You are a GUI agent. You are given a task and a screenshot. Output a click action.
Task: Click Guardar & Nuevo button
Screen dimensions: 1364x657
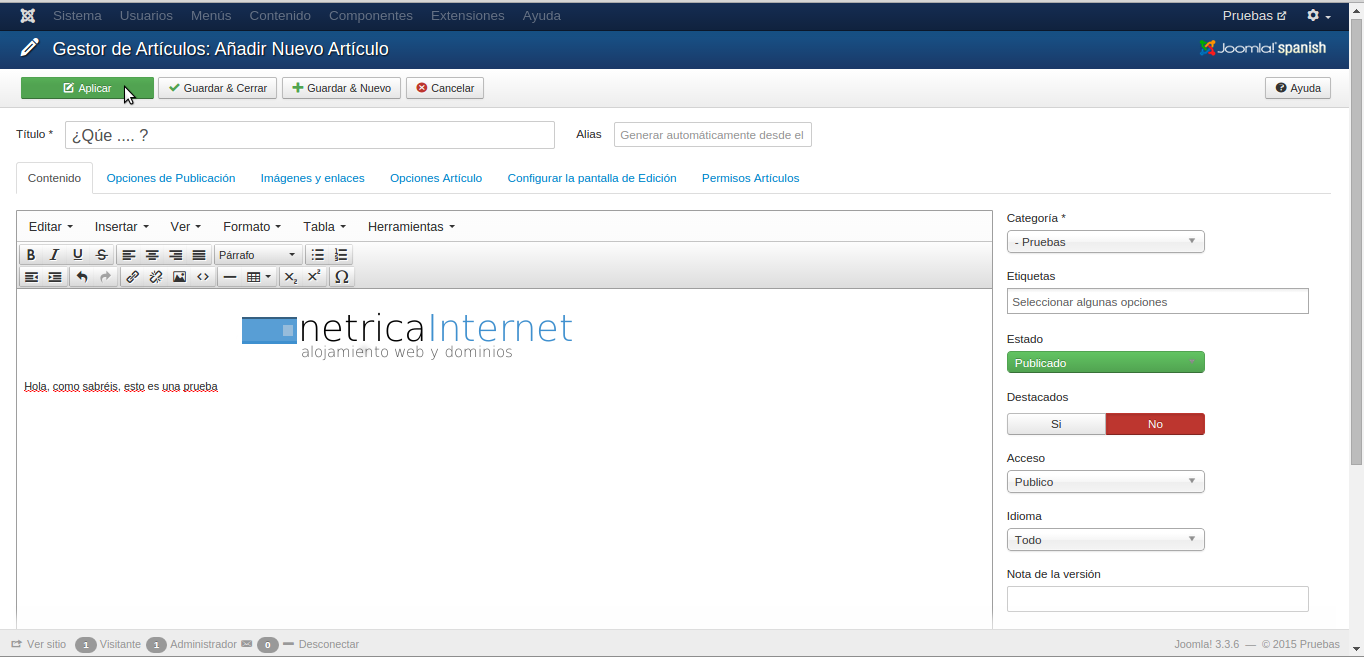[x=341, y=88]
